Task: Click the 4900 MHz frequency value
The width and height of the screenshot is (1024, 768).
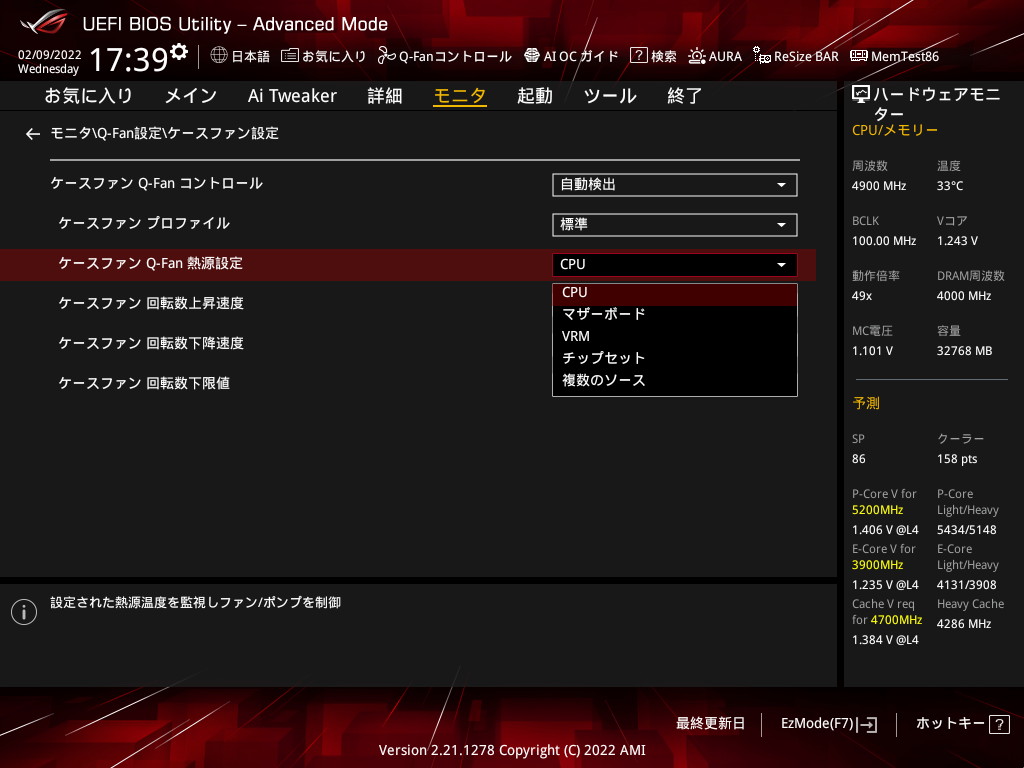Action: pos(878,186)
